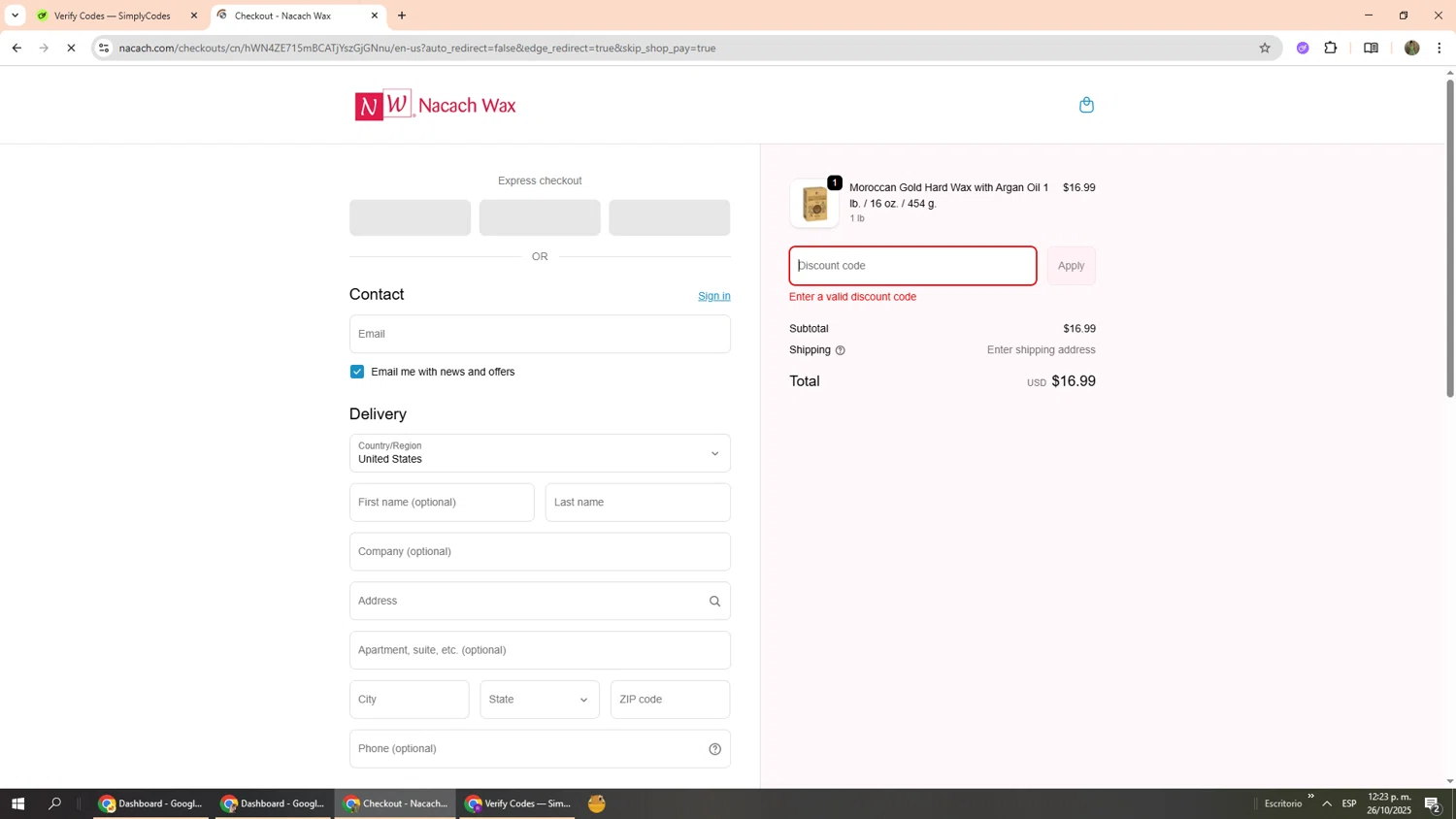This screenshot has height=819, width=1456.
Task: Click the phone field help icon
Action: 714,749
